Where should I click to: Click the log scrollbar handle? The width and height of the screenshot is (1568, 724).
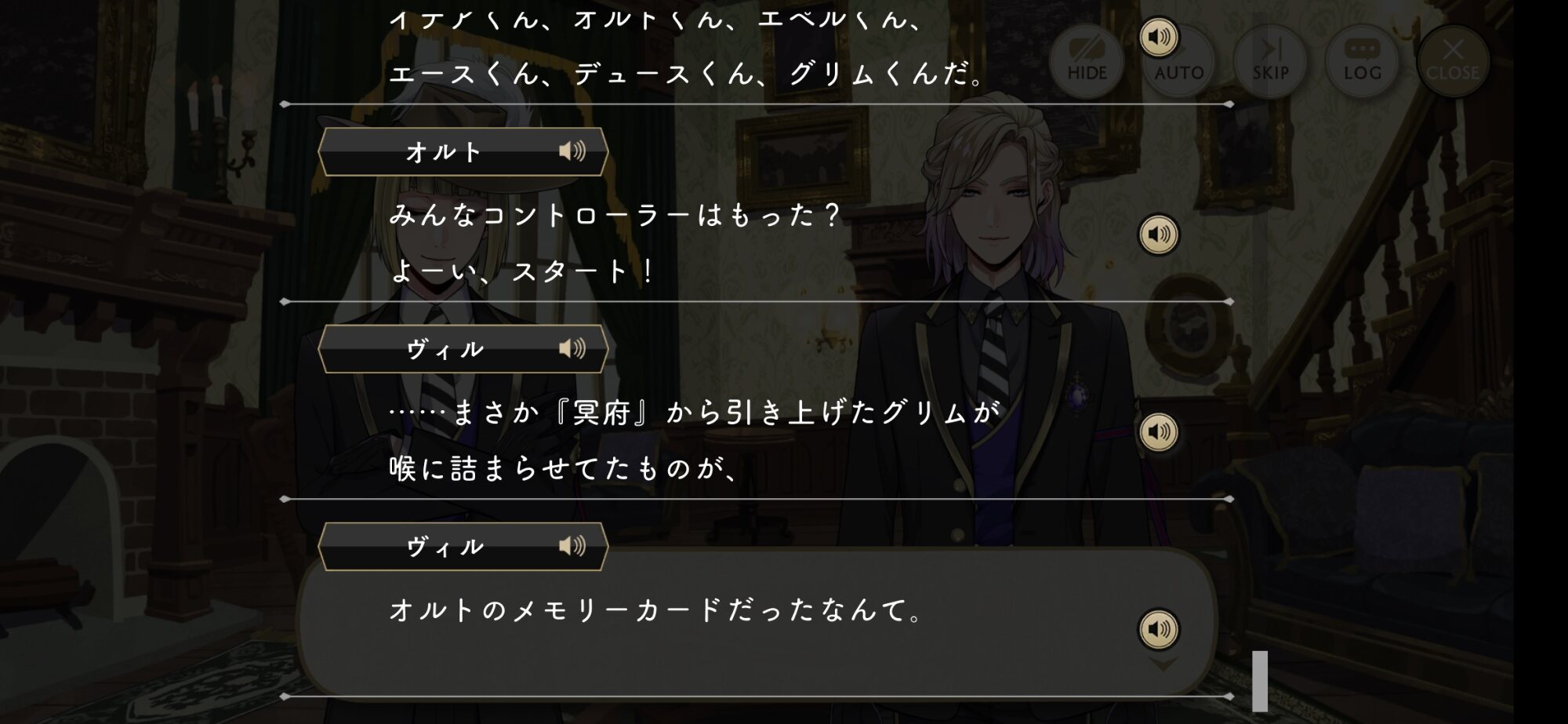point(1260,681)
